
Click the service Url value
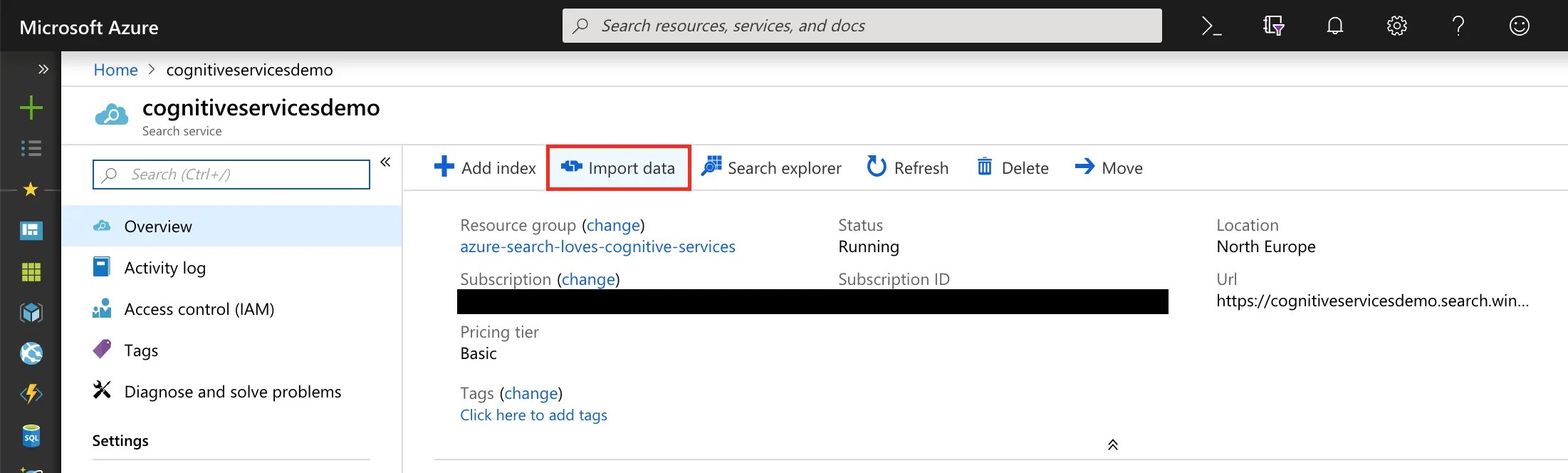click(x=1372, y=301)
